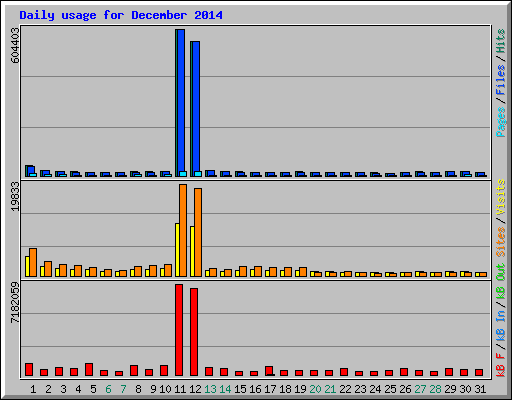Click the orange sites bar for day 11
The height and width of the screenshot is (400, 512).
pos(183,230)
